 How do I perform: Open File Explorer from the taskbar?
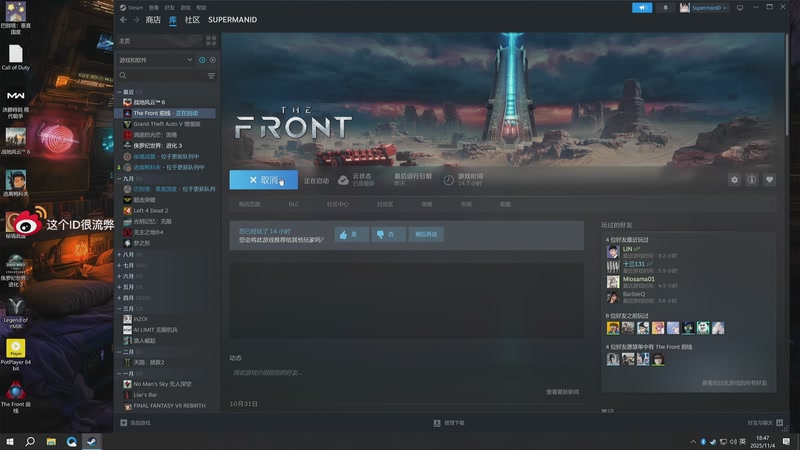pyautogui.click(x=51, y=441)
